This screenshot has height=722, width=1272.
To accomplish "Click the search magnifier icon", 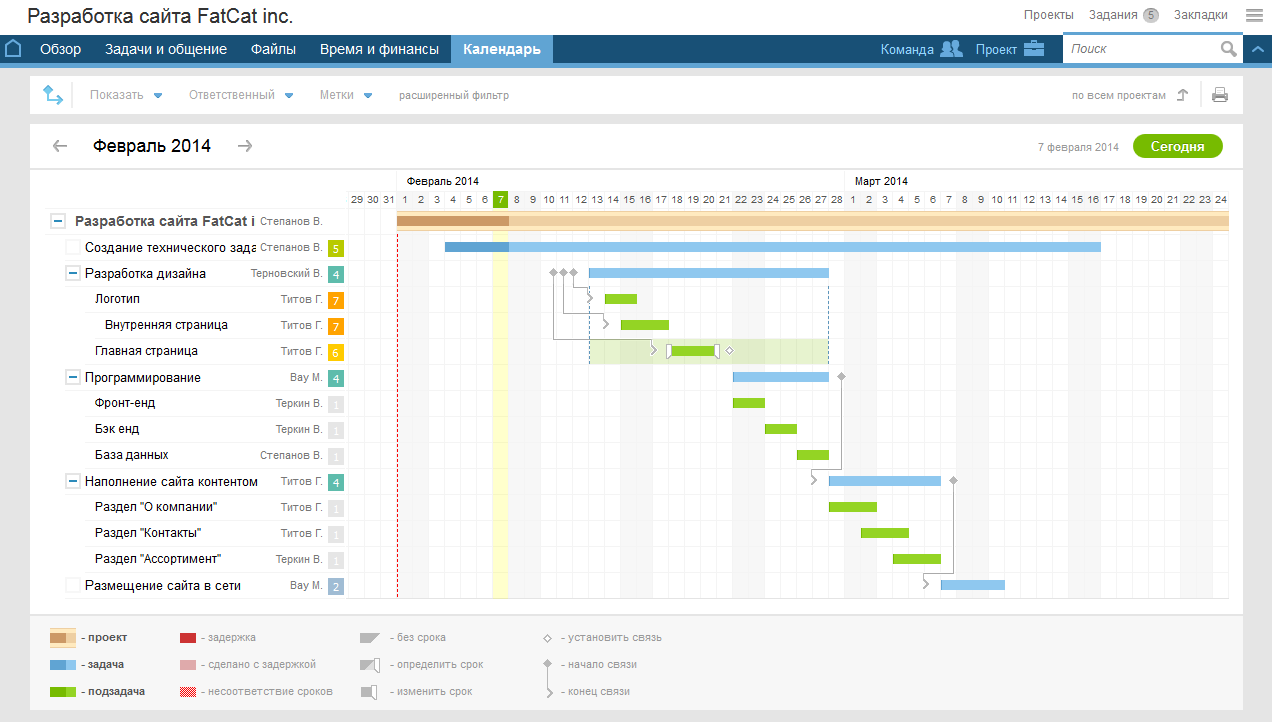I will pyautogui.click(x=1228, y=49).
